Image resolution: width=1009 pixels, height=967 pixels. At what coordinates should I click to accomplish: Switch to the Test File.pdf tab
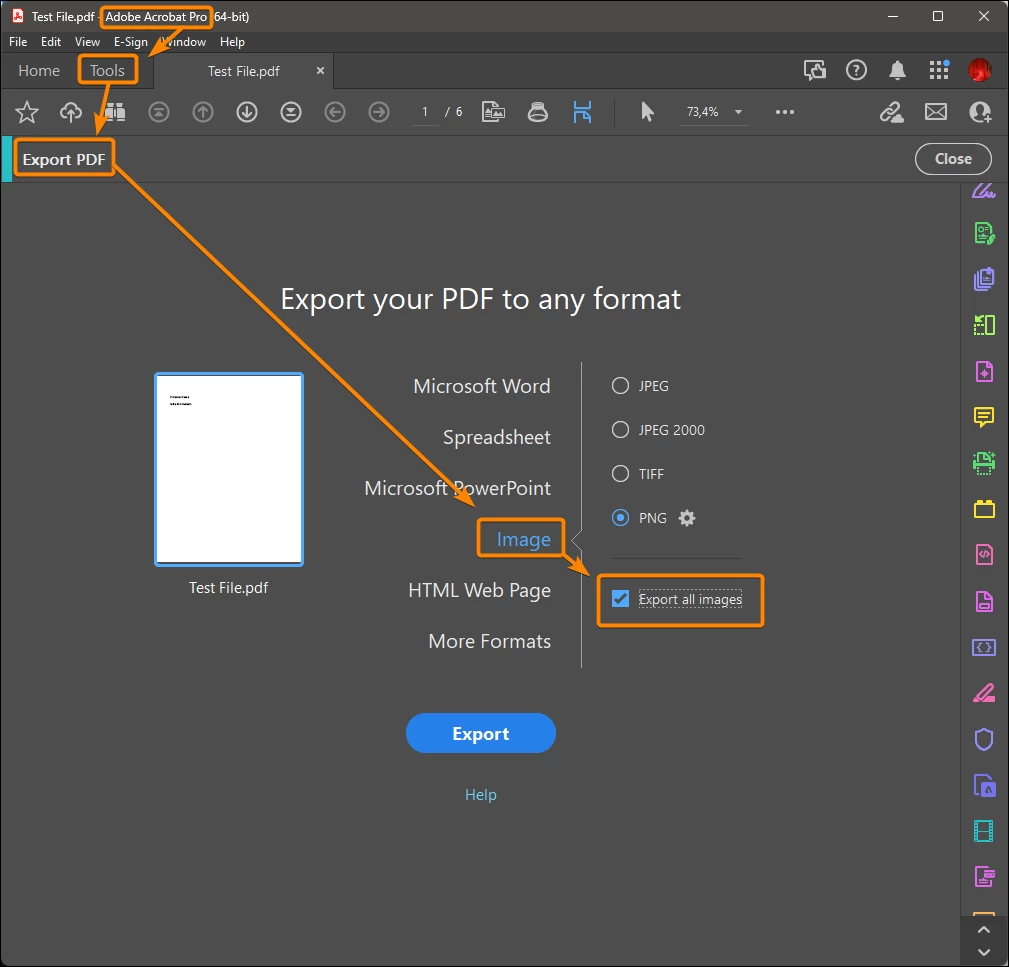click(x=243, y=71)
